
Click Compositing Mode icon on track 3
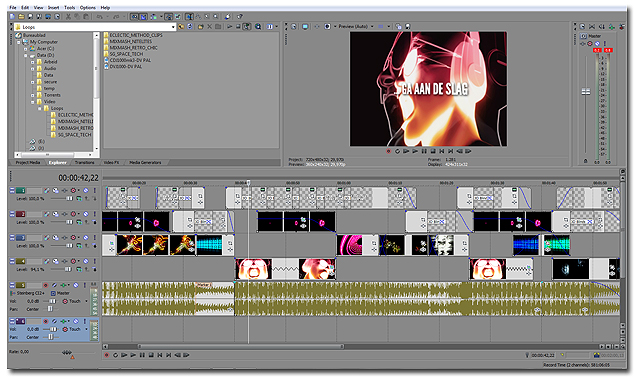tap(79, 246)
